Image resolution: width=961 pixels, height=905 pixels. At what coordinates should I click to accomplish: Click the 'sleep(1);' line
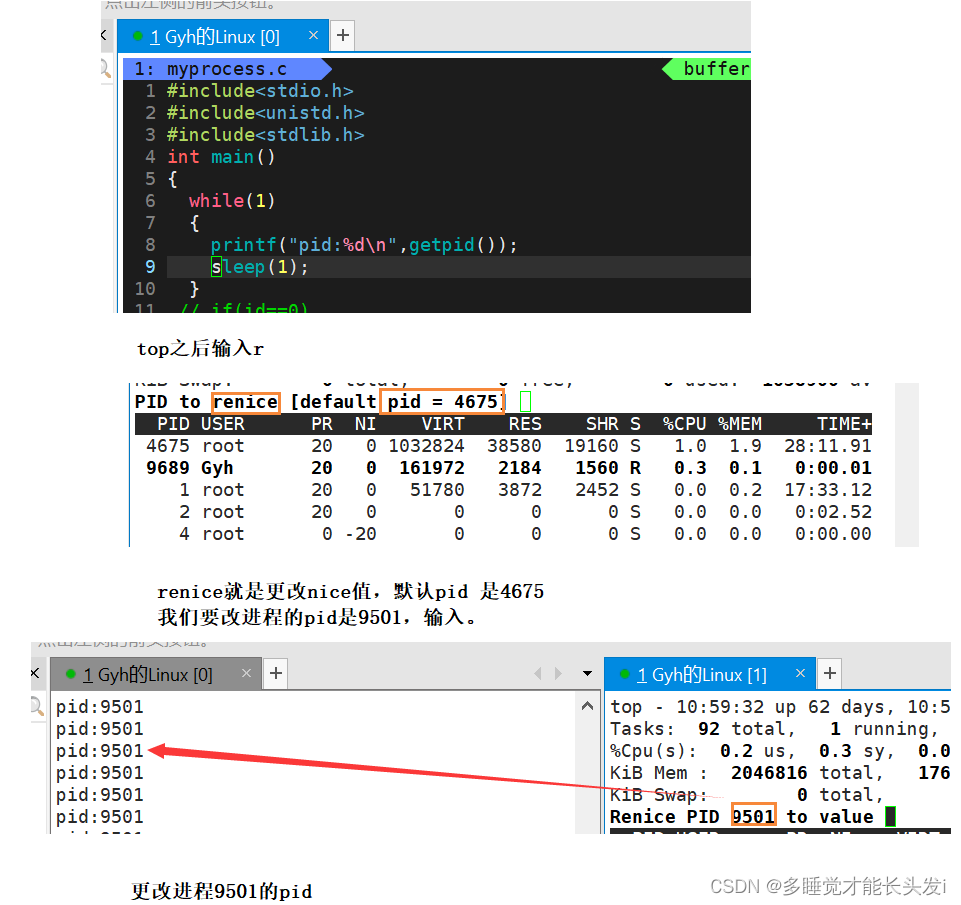point(260,267)
